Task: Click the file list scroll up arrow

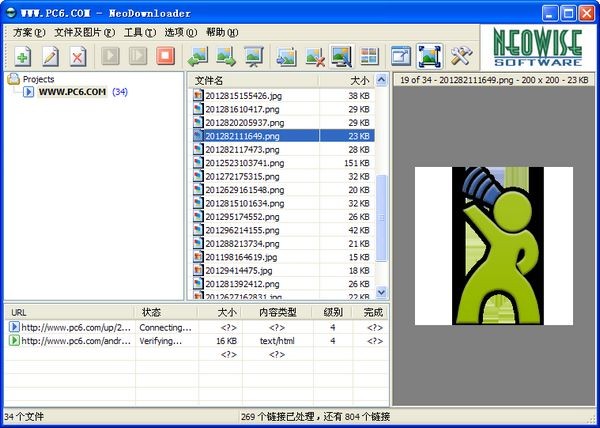Action: point(382,80)
